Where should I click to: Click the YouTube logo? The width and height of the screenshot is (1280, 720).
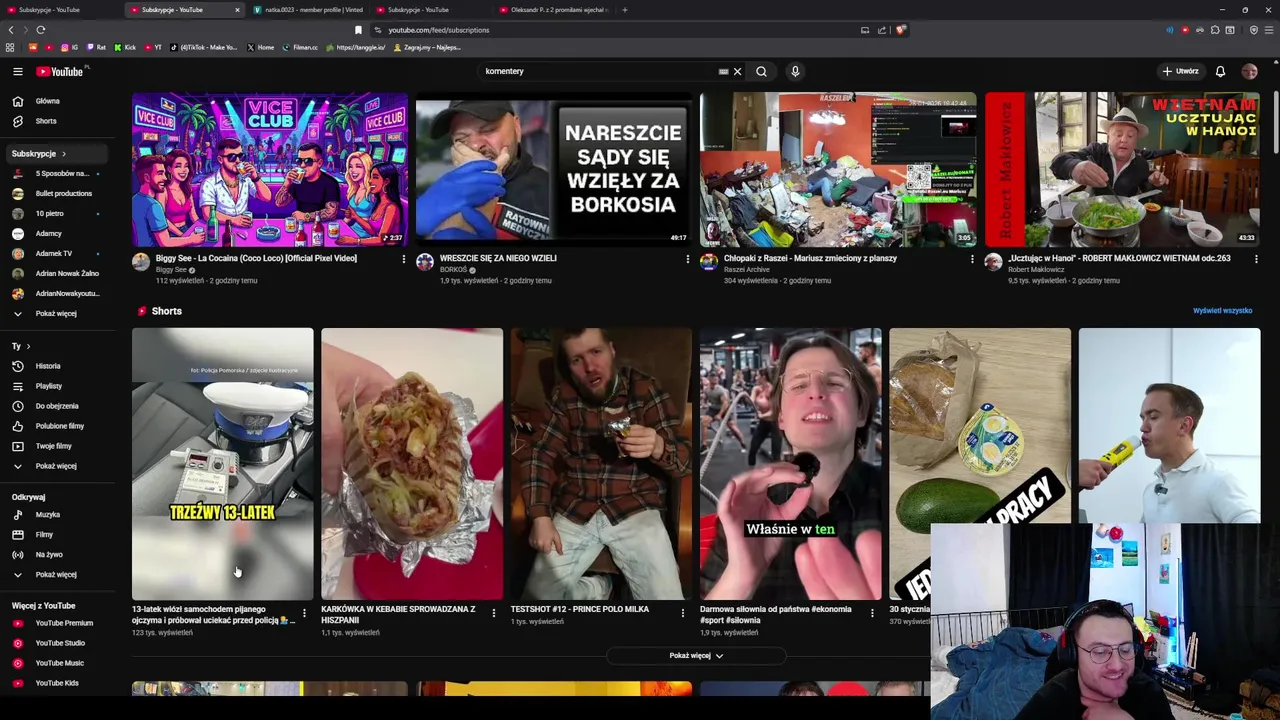coord(62,71)
